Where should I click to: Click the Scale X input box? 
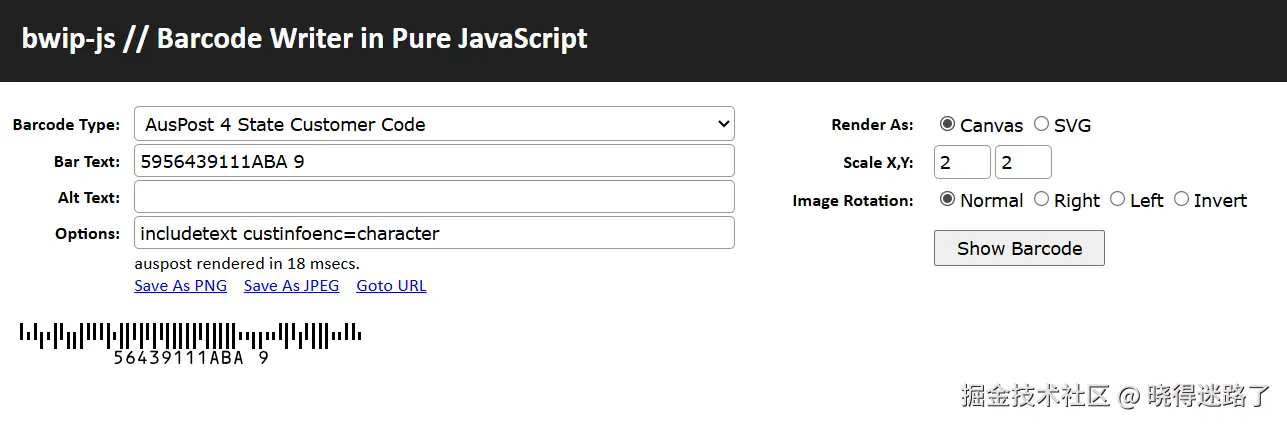click(962, 162)
